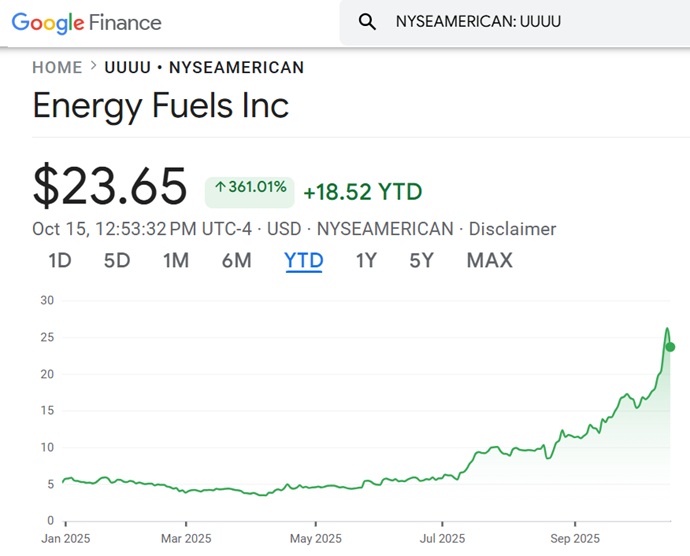Image resolution: width=690 pixels, height=556 pixels.
Task: Click the green up-arrow in percent badge
Action: [x=219, y=187]
